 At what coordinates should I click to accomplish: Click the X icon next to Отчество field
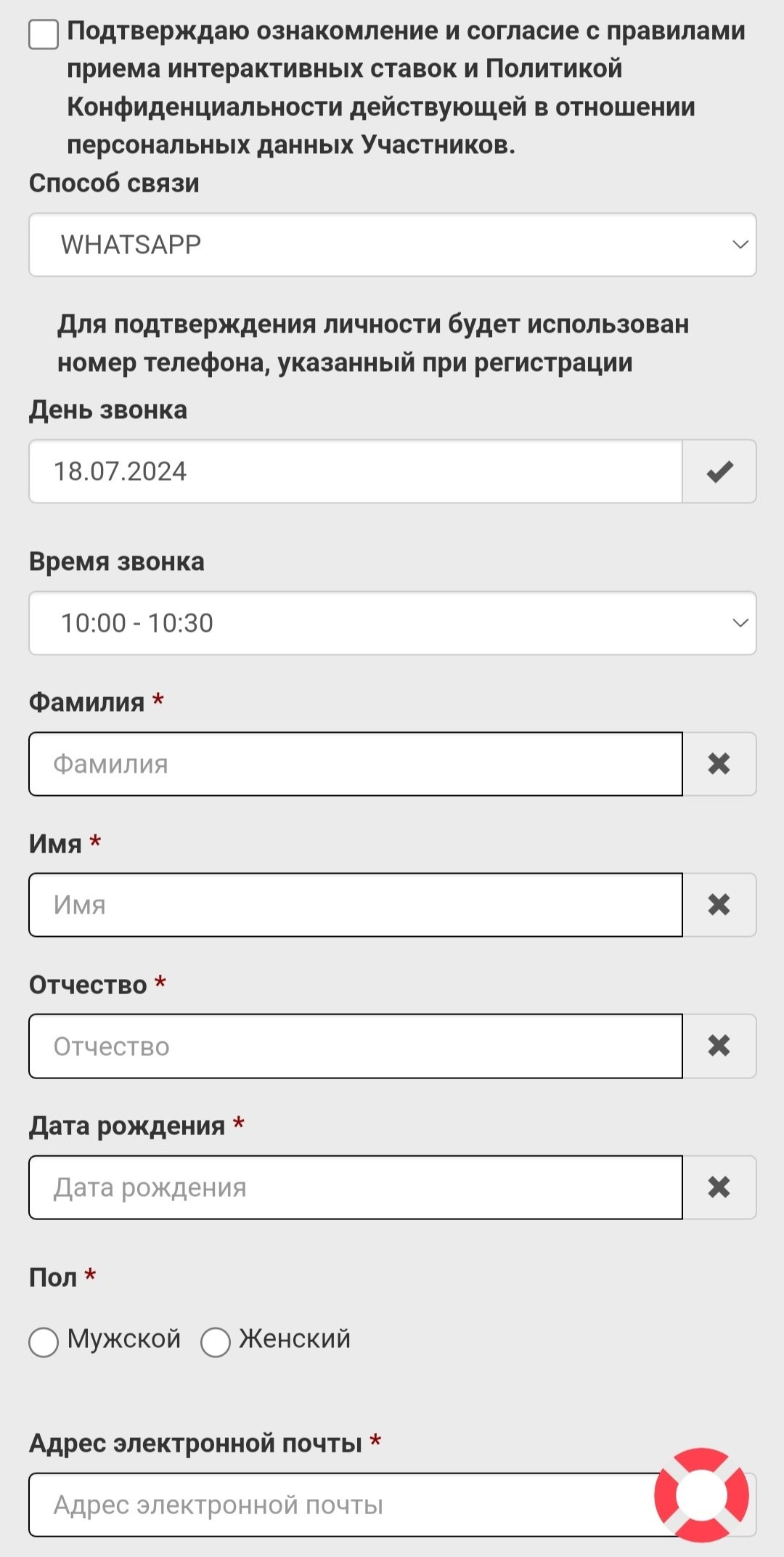(x=719, y=1046)
